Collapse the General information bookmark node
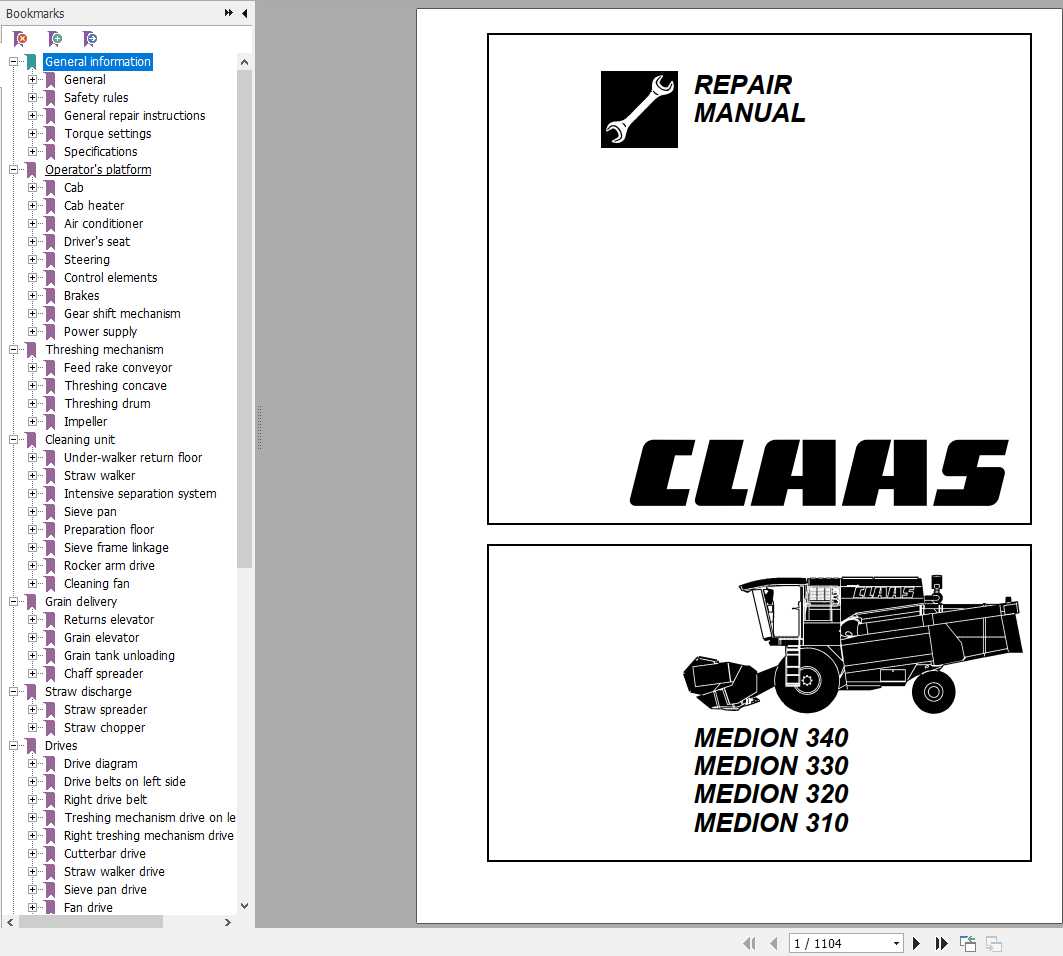Screen dimensions: 1063x956 [13, 62]
